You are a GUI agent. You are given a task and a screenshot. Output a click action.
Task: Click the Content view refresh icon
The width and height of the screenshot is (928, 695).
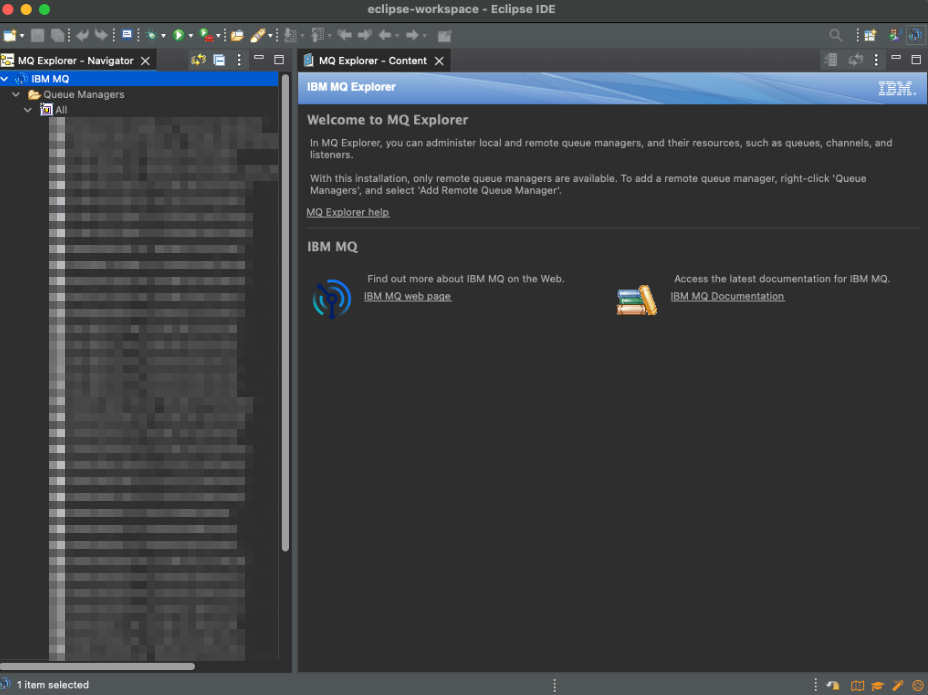tap(856, 60)
